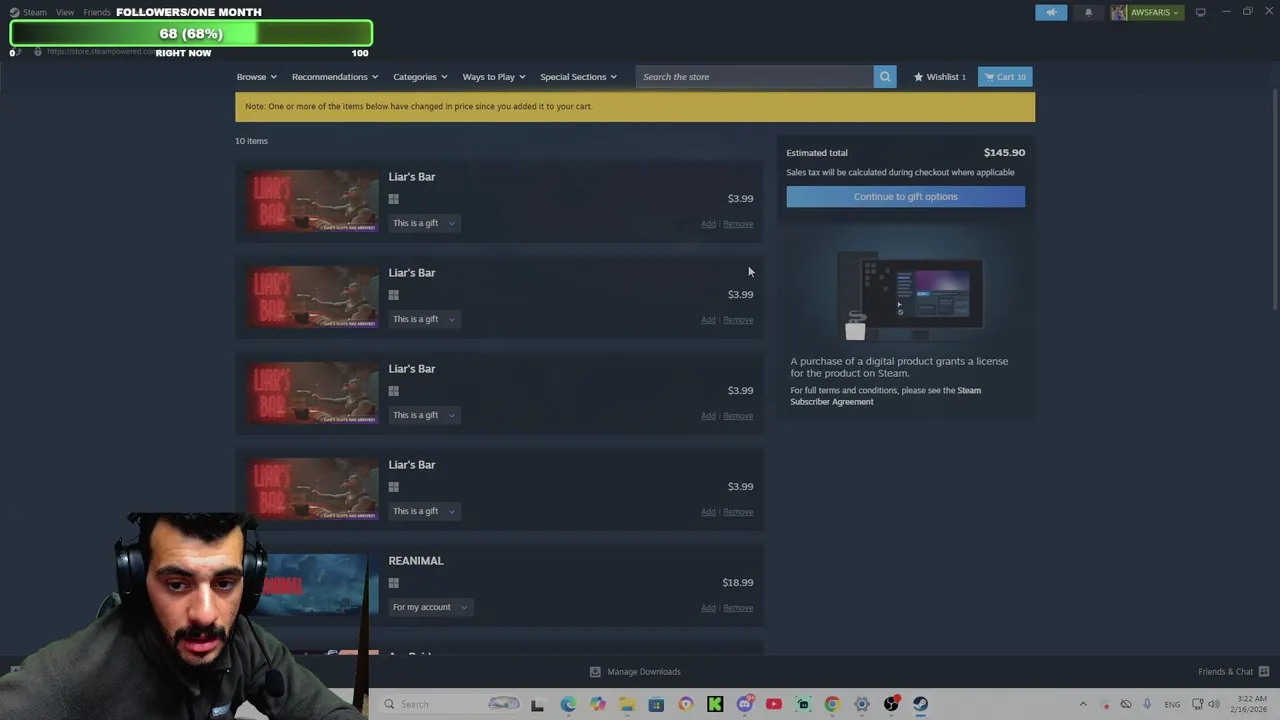Open Manage Downloads
Screen dimensions: 1280x720
[634, 672]
